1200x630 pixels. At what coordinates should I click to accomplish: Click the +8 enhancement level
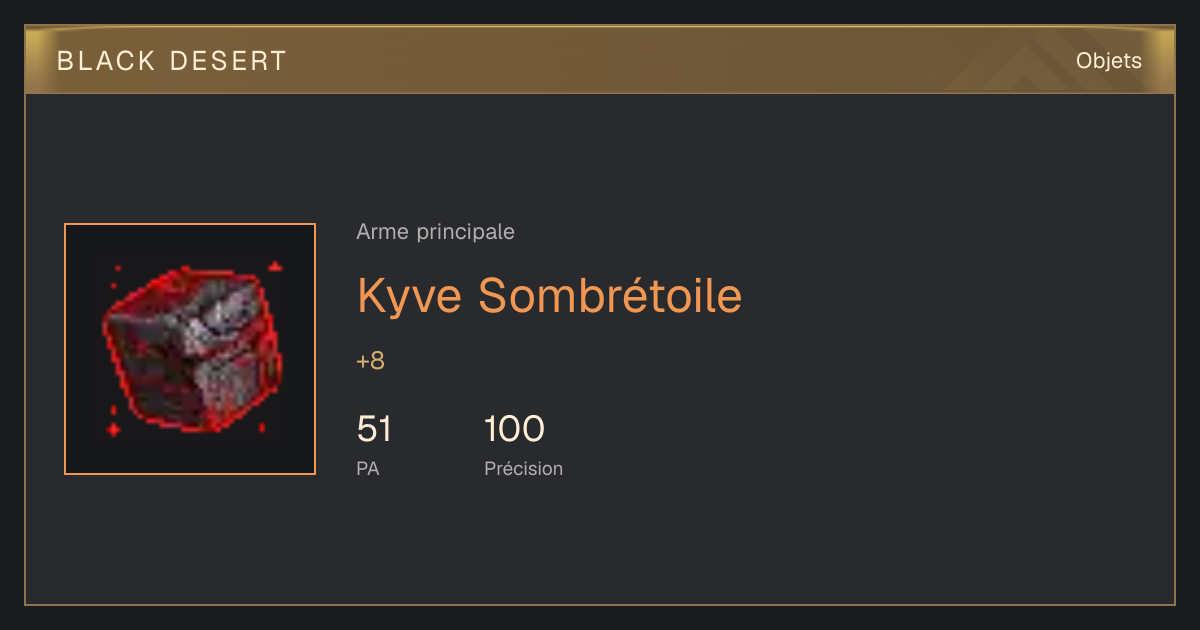(x=370, y=361)
